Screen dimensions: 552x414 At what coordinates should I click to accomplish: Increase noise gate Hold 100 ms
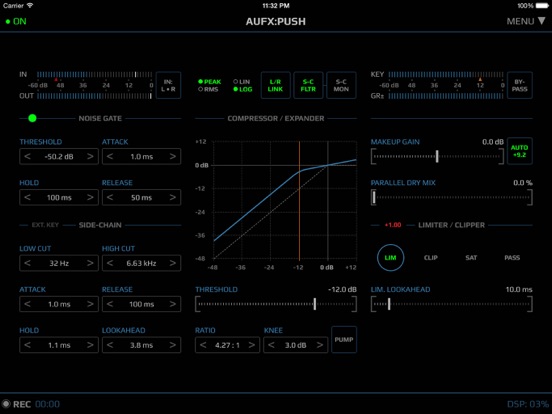(x=90, y=197)
